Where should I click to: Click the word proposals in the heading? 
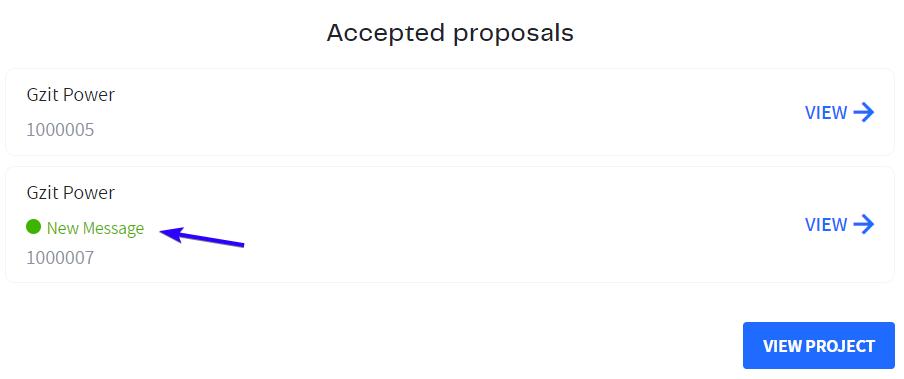[x=514, y=35]
